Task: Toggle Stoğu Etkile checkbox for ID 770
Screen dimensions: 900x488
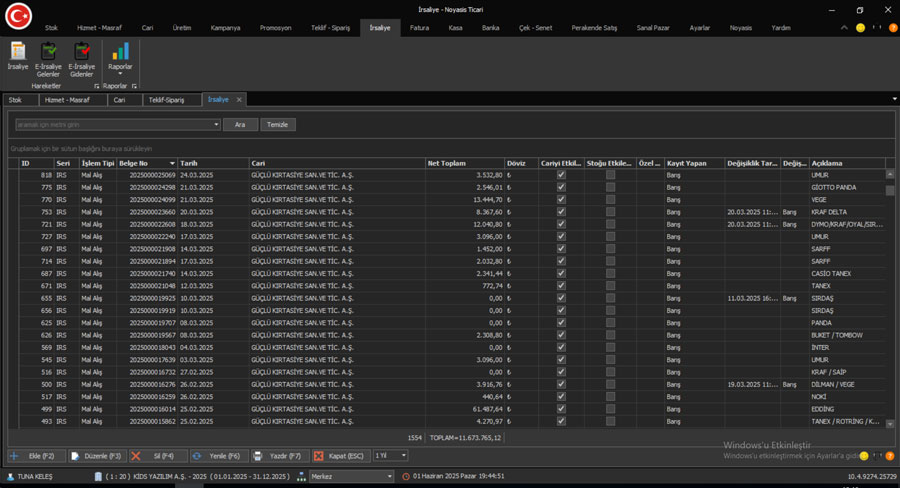Action: click(610, 199)
